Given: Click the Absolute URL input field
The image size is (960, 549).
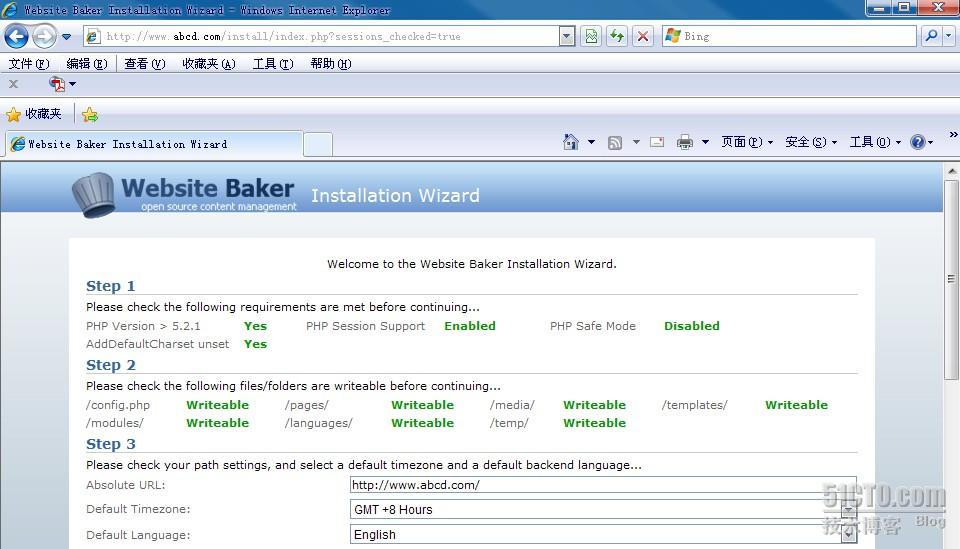Looking at the screenshot, I should [x=603, y=485].
